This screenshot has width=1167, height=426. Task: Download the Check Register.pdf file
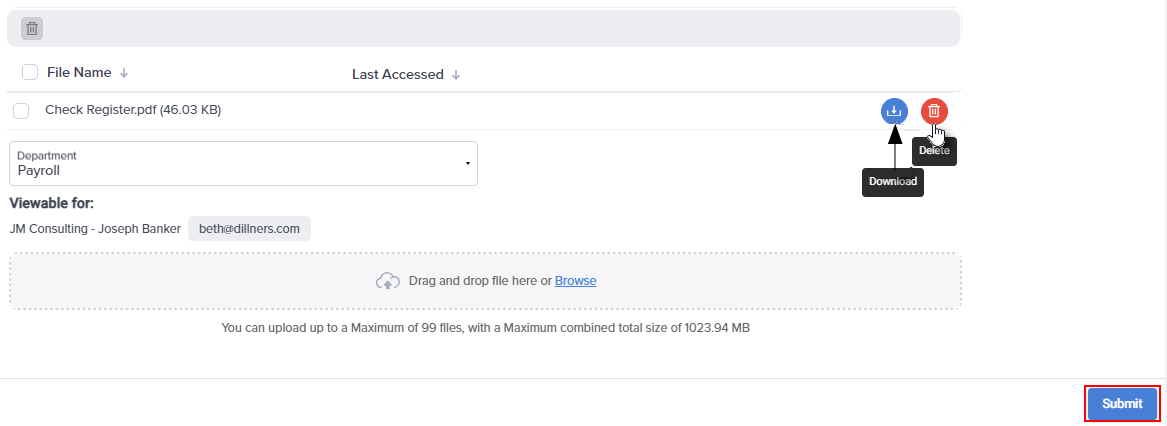[895, 112]
